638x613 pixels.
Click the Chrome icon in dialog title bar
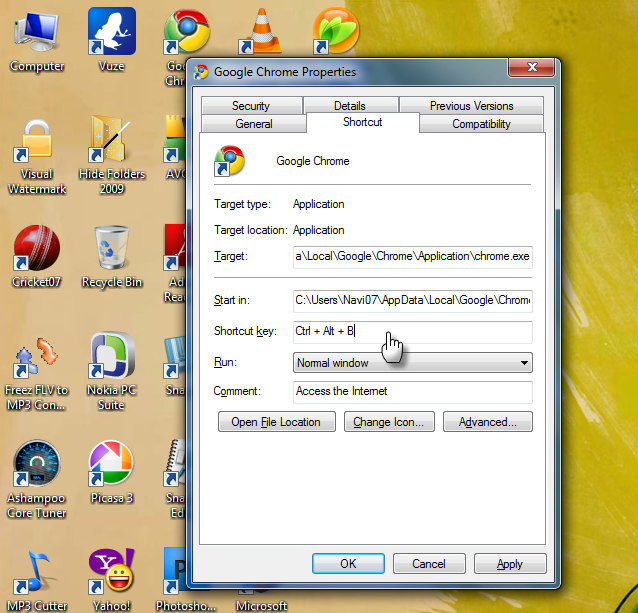[201, 72]
